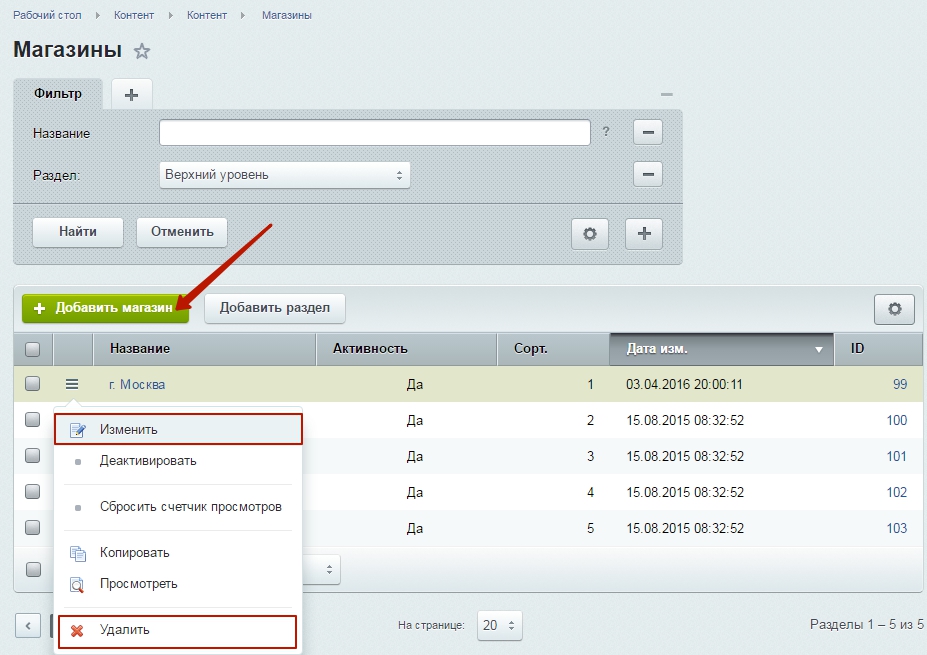
Task: Click the plus button to add filter field
Action: point(644,234)
